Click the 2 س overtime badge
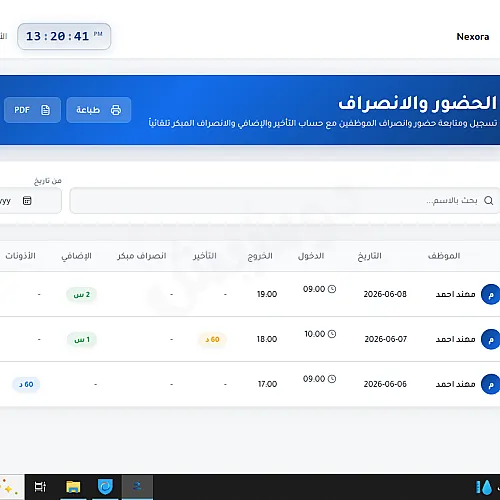The width and height of the screenshot is (500, 500). [82, 295]
